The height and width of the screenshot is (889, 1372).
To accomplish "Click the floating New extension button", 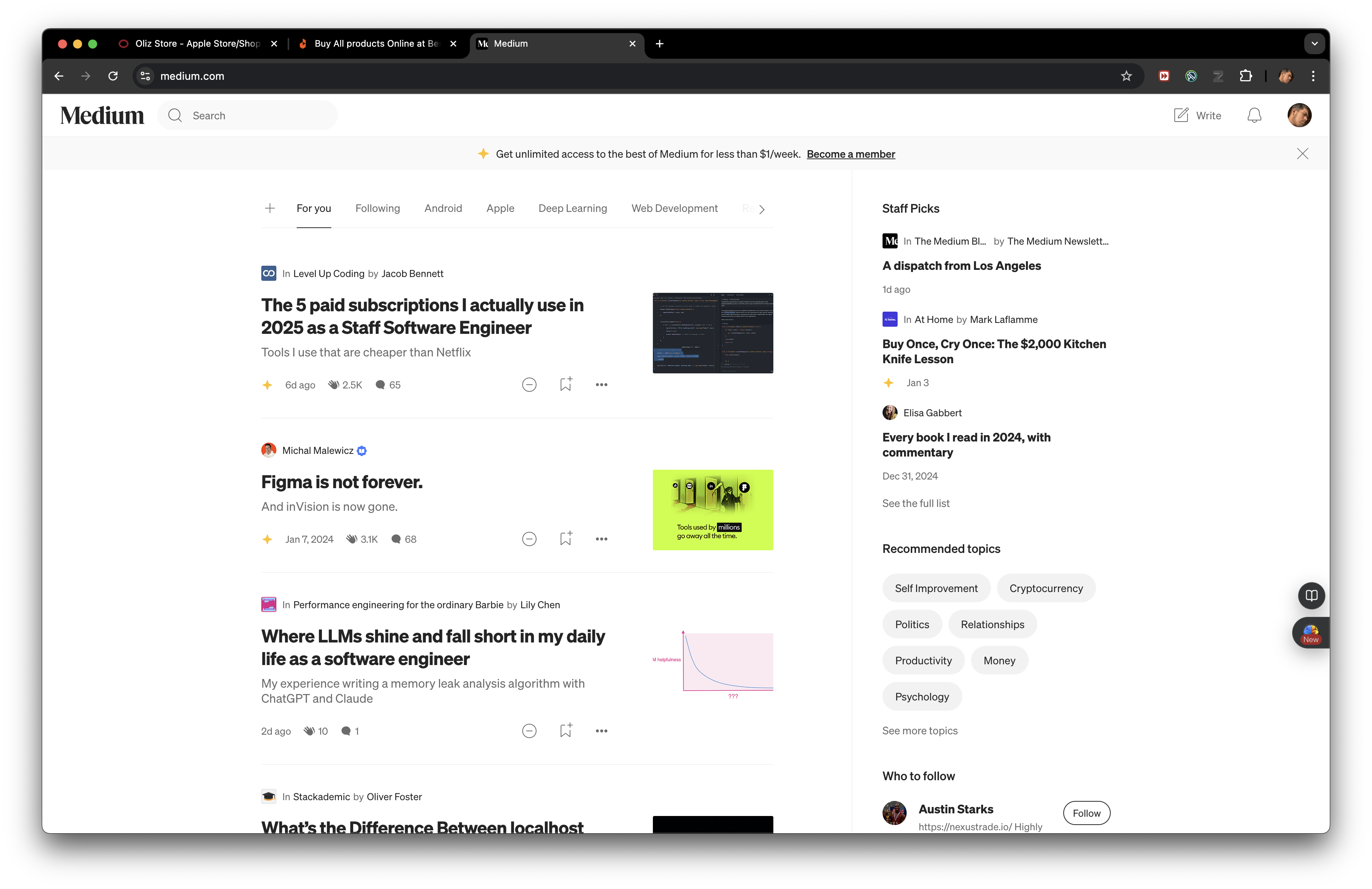I will tap(1310, 633).
